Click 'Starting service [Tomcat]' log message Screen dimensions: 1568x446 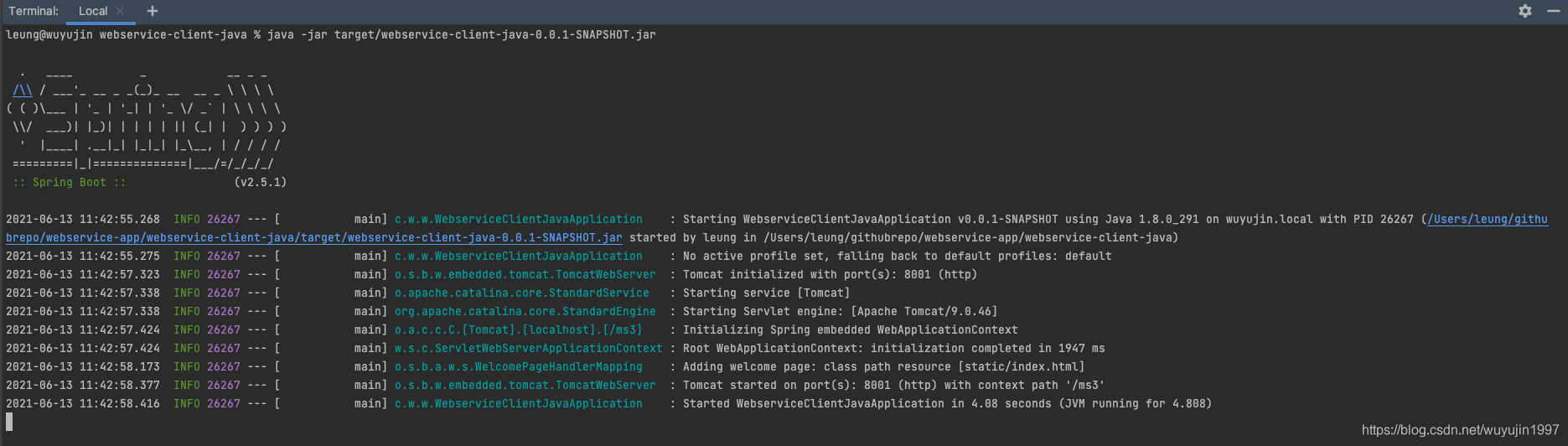pyautogui.click(x=766, y=293)
